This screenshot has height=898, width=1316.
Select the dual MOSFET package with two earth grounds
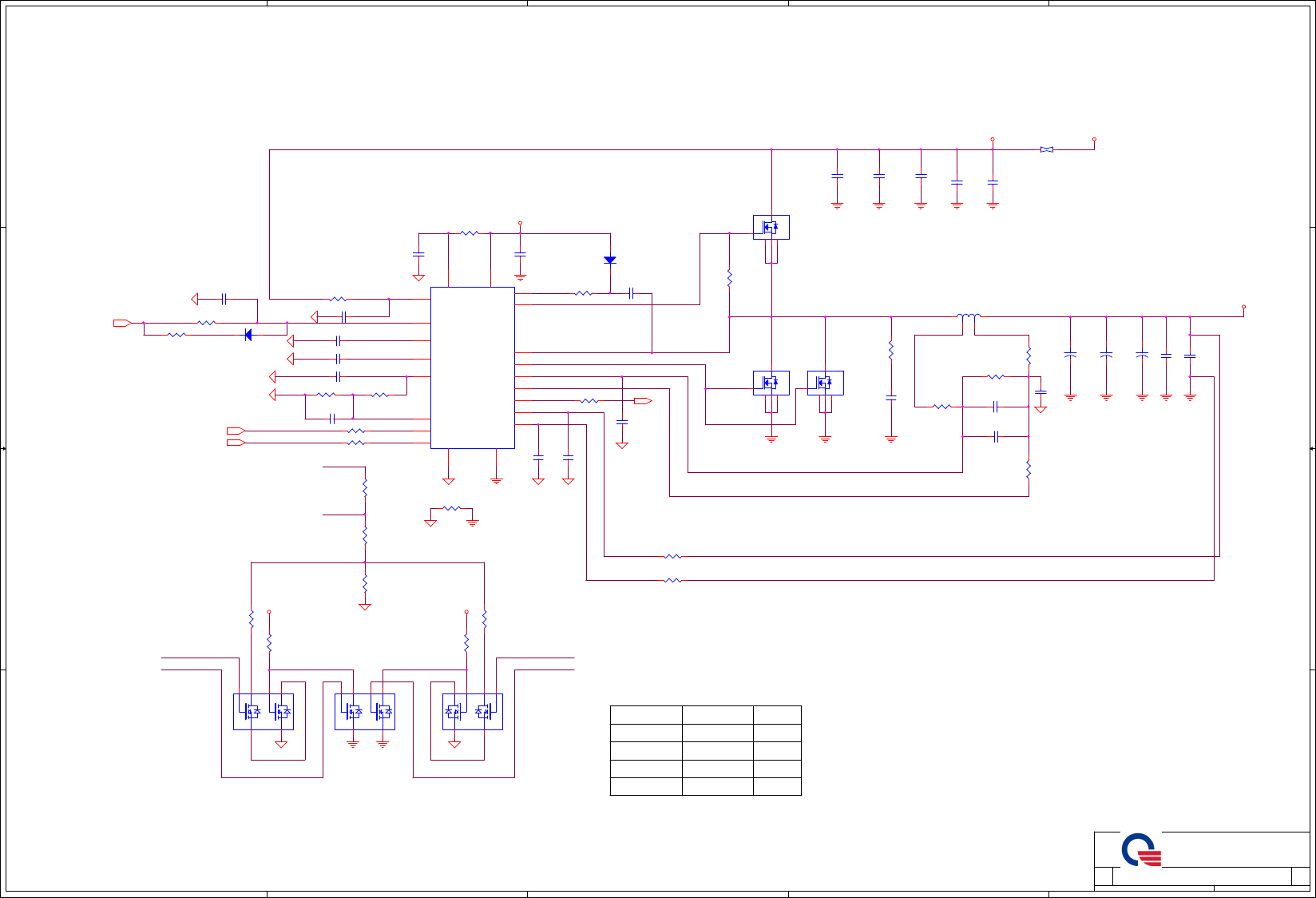[365, 712]
